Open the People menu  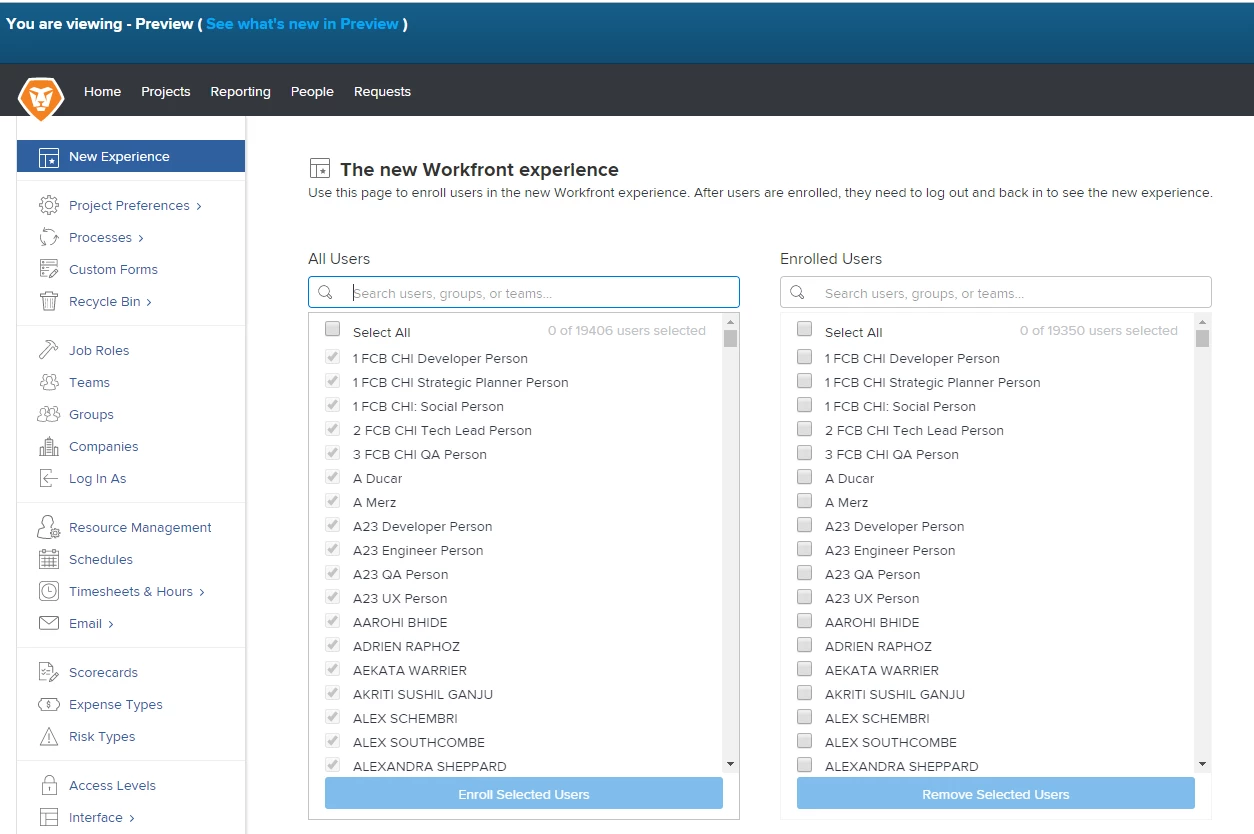tap(312, 91)
